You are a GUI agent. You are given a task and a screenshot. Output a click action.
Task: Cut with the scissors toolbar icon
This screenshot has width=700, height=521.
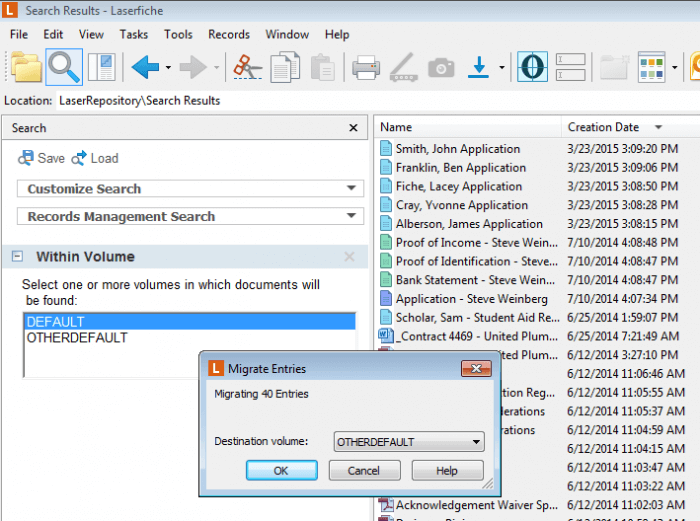coord(247,67)
